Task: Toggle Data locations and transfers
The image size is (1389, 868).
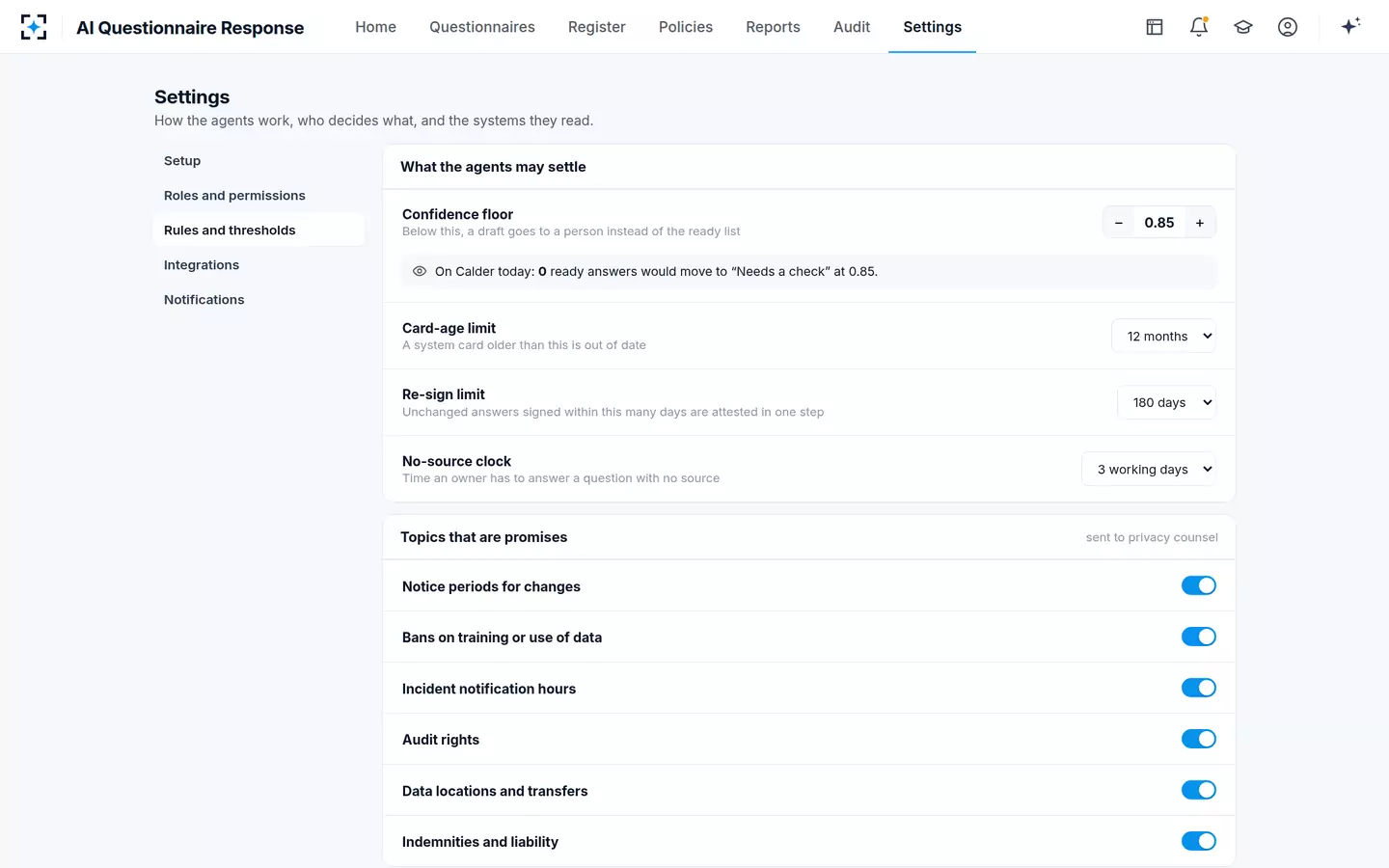Action: pos(1199,790)
